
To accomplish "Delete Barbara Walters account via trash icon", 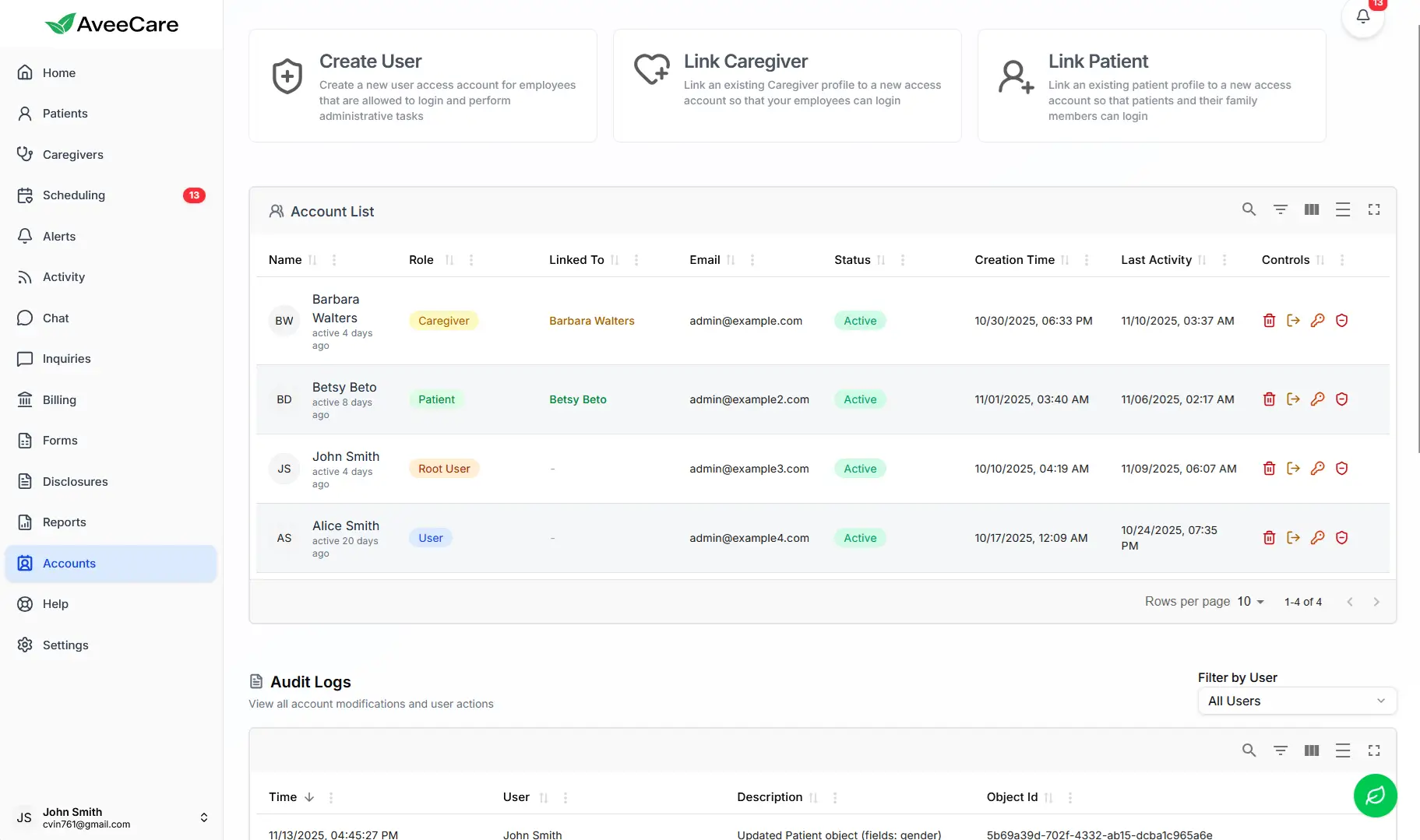I will [x=1269, y=321].
